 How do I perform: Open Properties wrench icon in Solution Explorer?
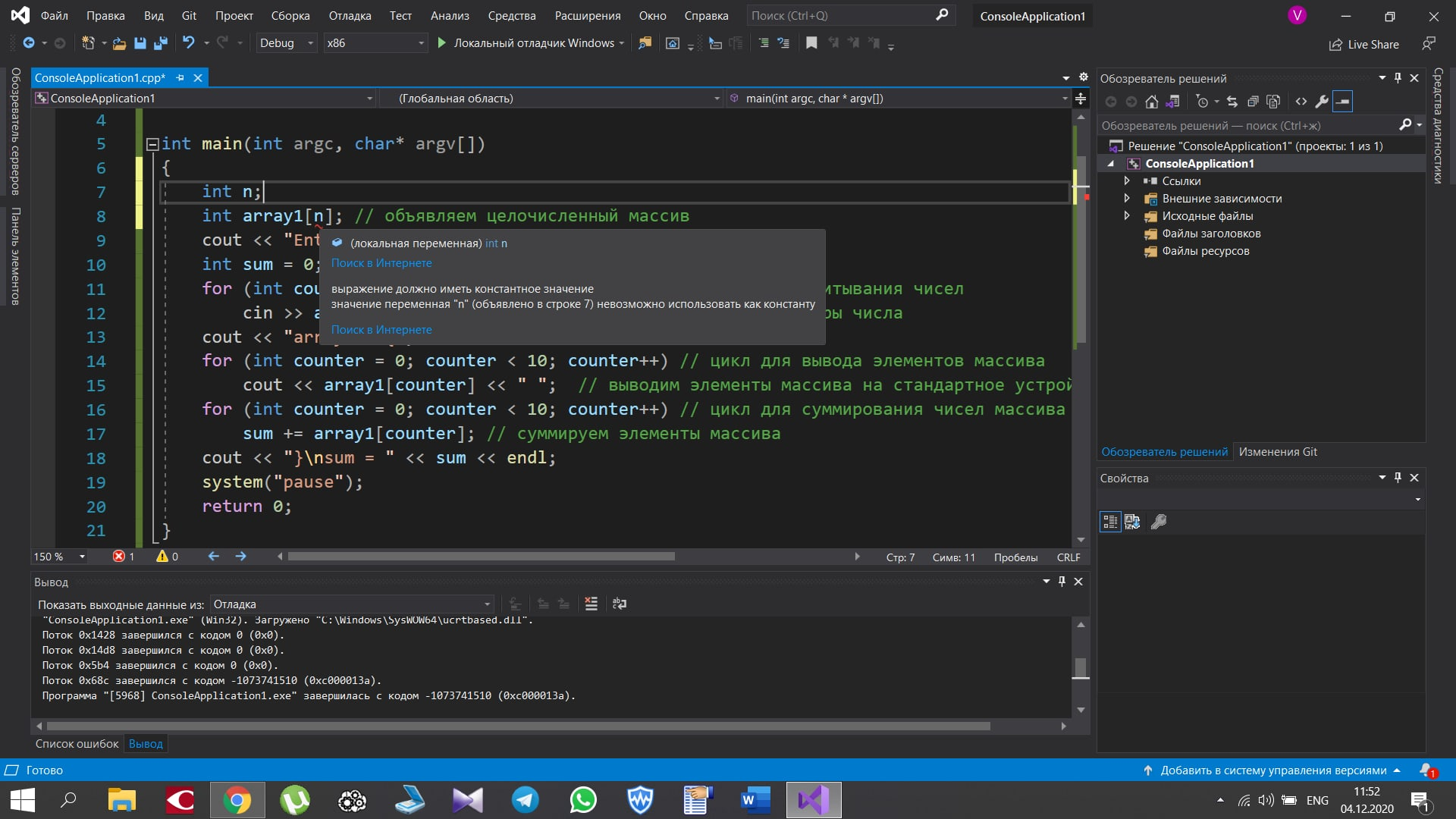click(x=1322, y=102)
